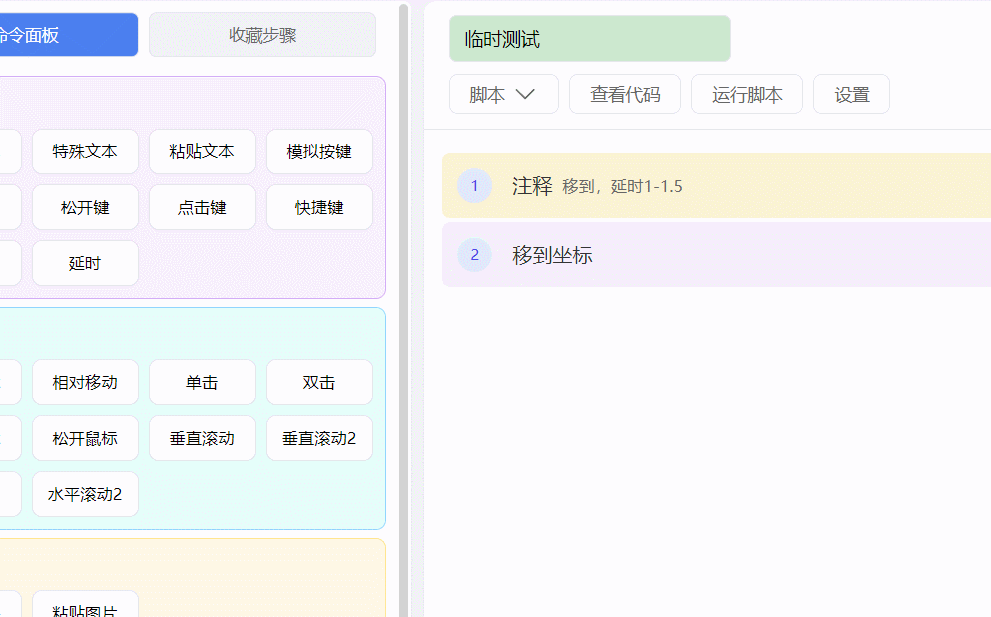
Task: Open the 收藏步骤 tab
Action: 262,35
